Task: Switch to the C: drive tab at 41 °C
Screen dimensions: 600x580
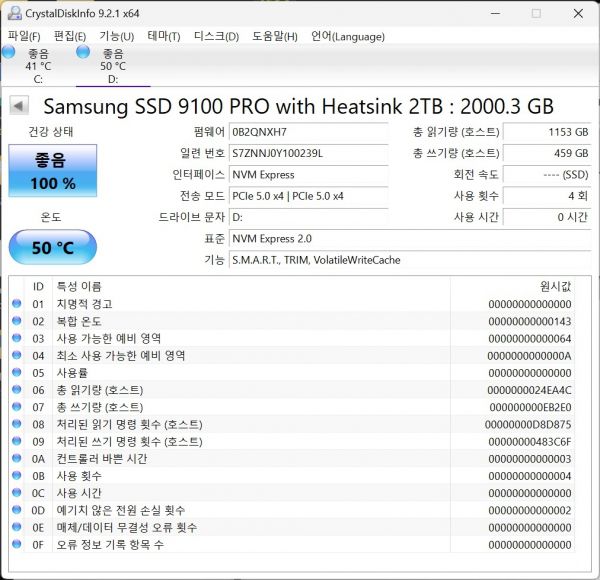Action: [38, 66]
